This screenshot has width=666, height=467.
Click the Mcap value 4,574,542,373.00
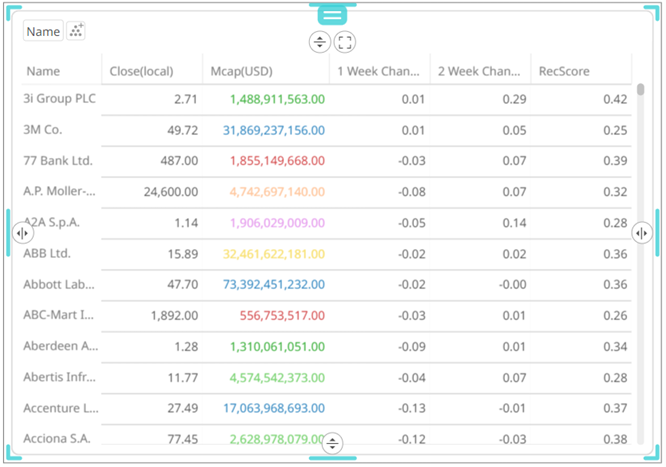coord(277,377)
